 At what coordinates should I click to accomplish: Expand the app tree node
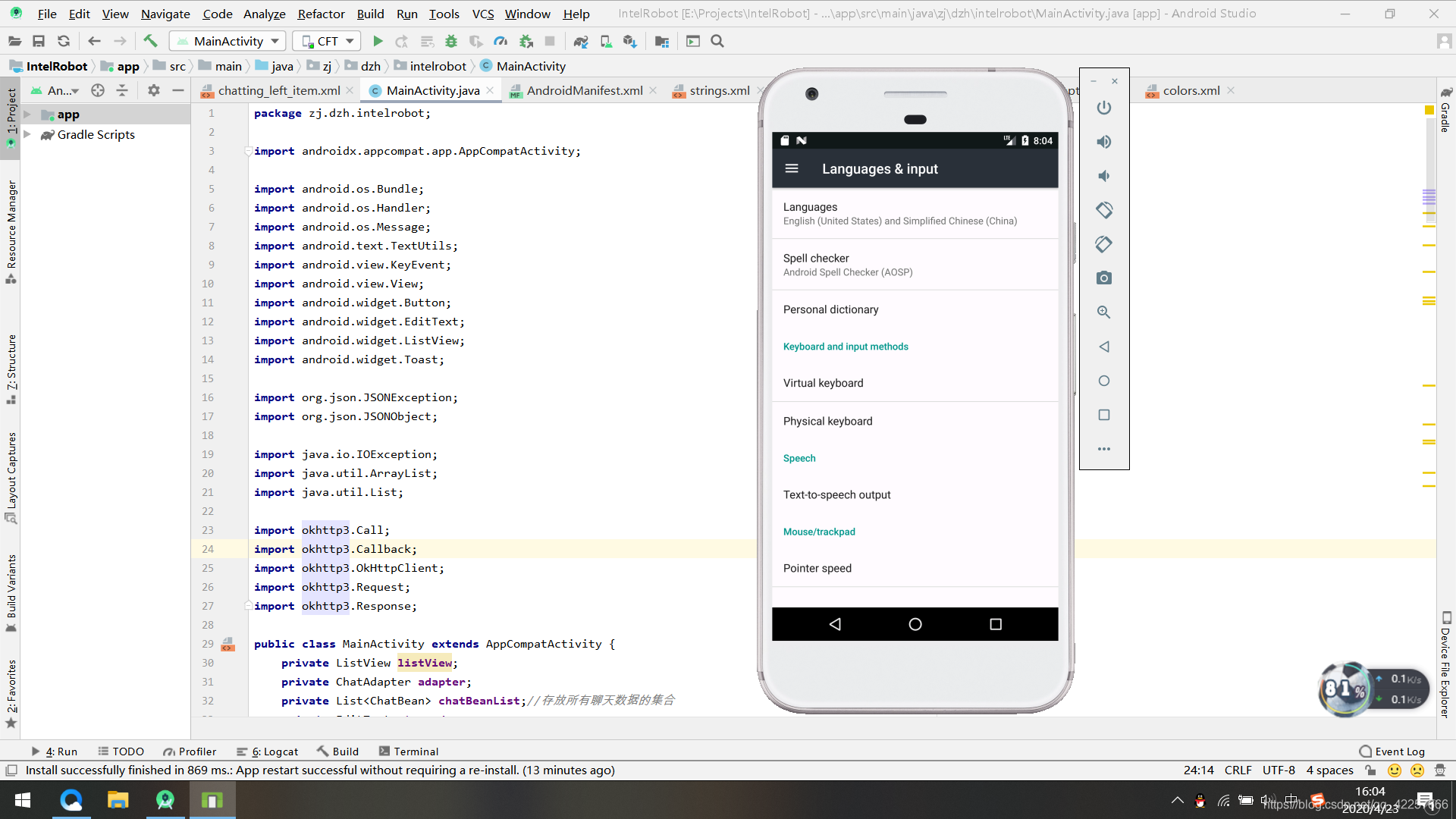click(x=27, y=115)
